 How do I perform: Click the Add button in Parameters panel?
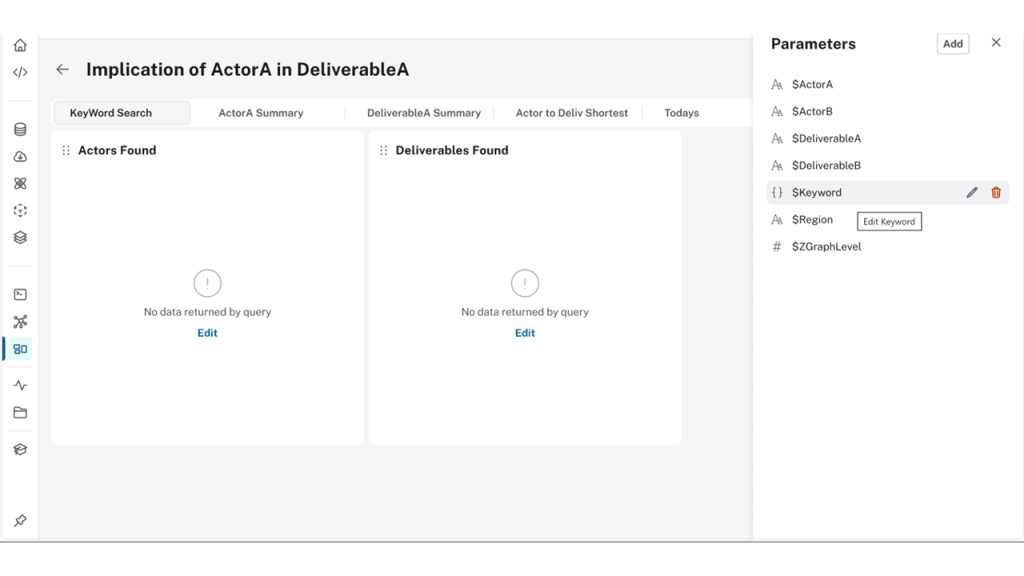[953, 44]
